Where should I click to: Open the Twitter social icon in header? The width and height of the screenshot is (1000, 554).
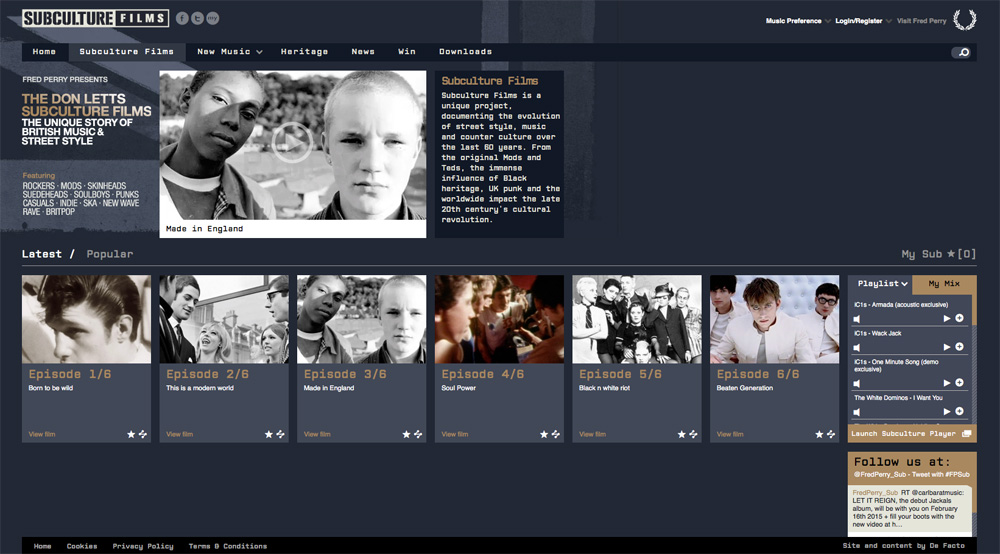click(x=197, y=18)
